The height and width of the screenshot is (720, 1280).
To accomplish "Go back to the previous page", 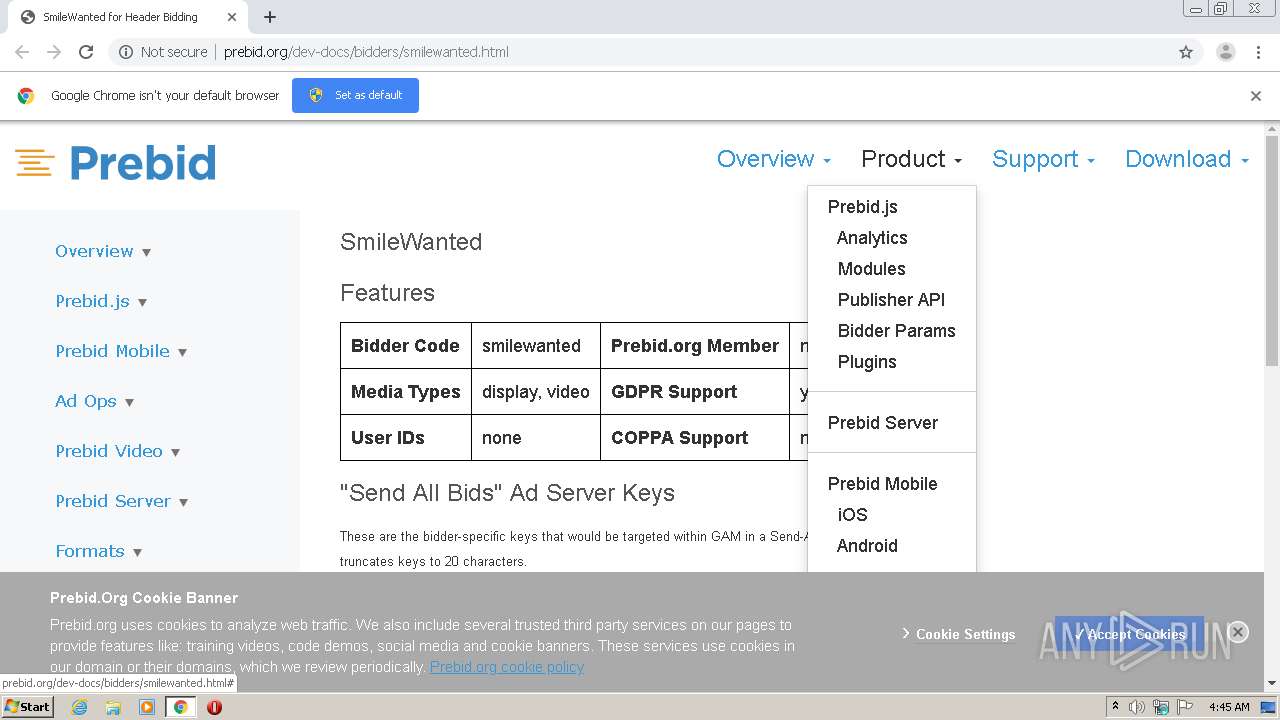I will (22, 52).
